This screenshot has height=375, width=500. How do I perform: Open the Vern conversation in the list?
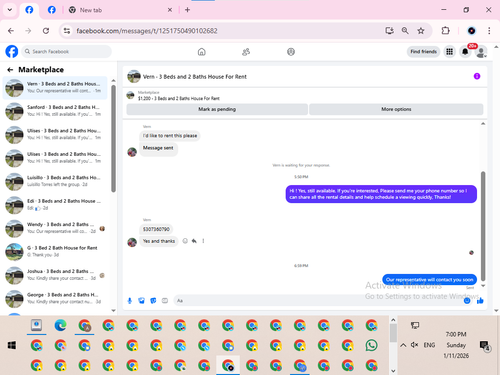pos(55,88)
